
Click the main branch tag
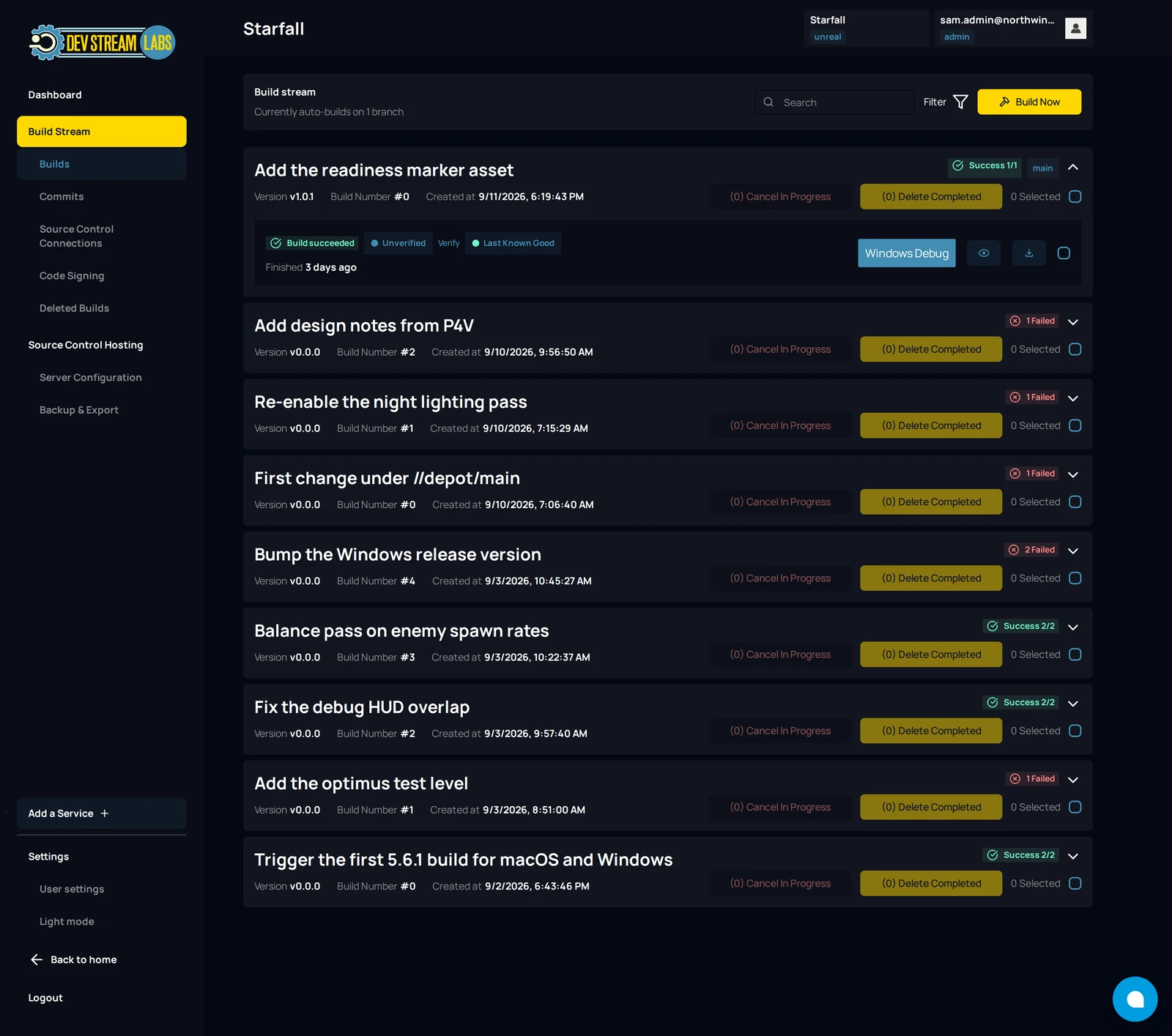point(1042,168)
